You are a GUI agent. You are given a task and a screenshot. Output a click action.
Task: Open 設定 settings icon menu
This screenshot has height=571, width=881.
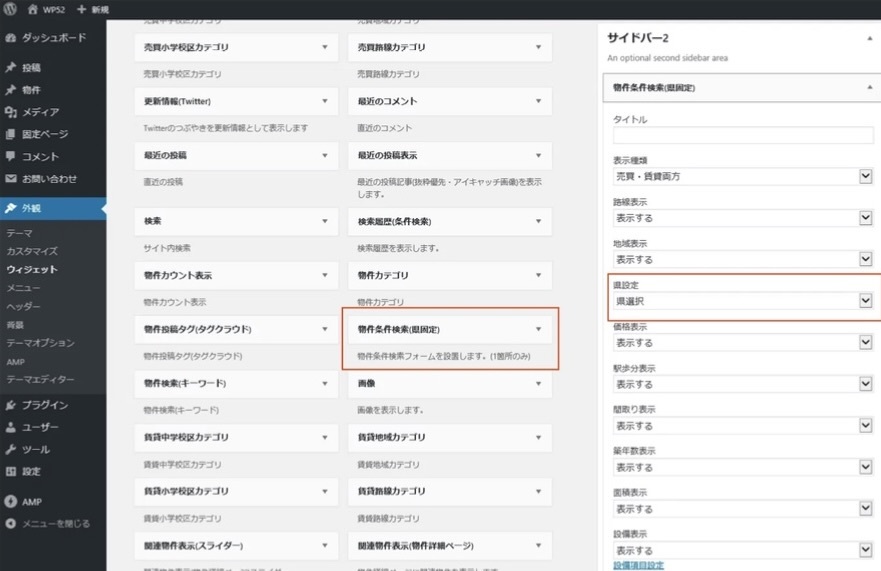click(11, 472)
